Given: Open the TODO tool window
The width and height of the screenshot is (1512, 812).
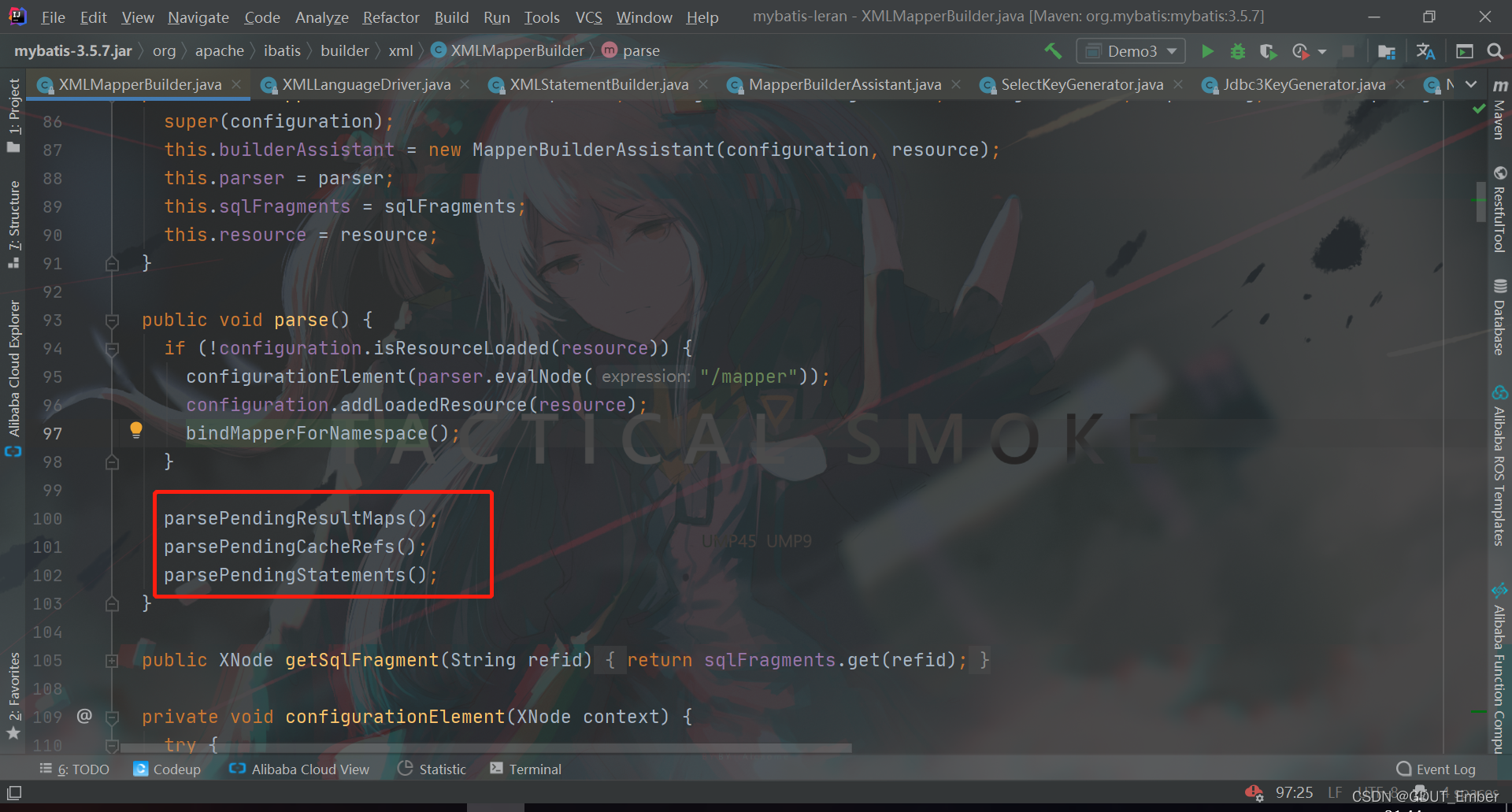Looking at the screenshot, I should click(x=75, y=769).
